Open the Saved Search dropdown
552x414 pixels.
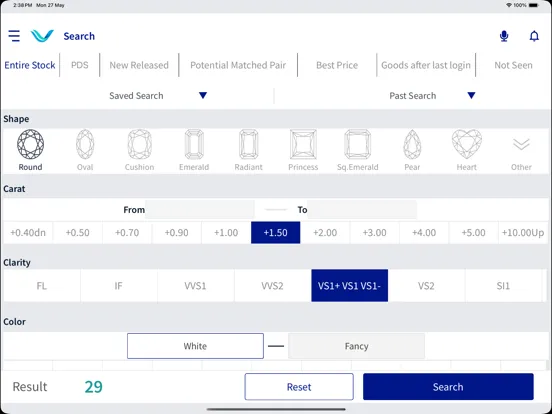click(158, 96)
